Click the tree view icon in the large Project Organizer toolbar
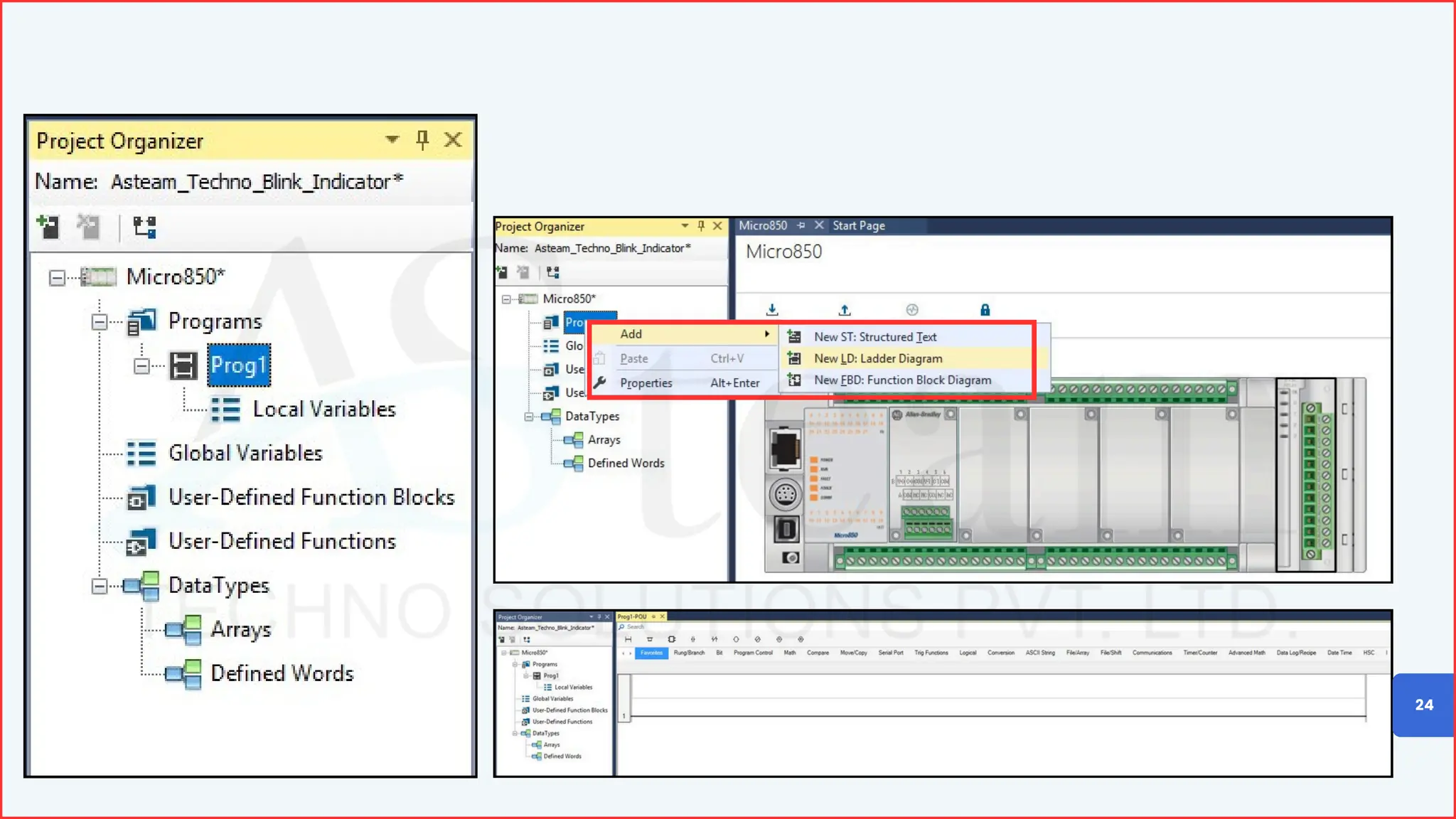This screenshot has height=819, width=1456. tap(144, 227)
